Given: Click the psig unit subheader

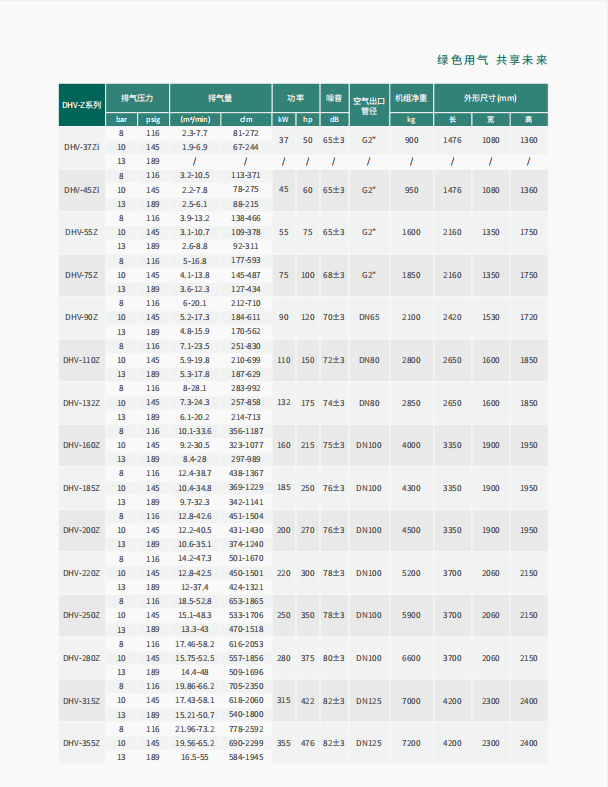Looking at the screenshot, I should pos(153,119).
